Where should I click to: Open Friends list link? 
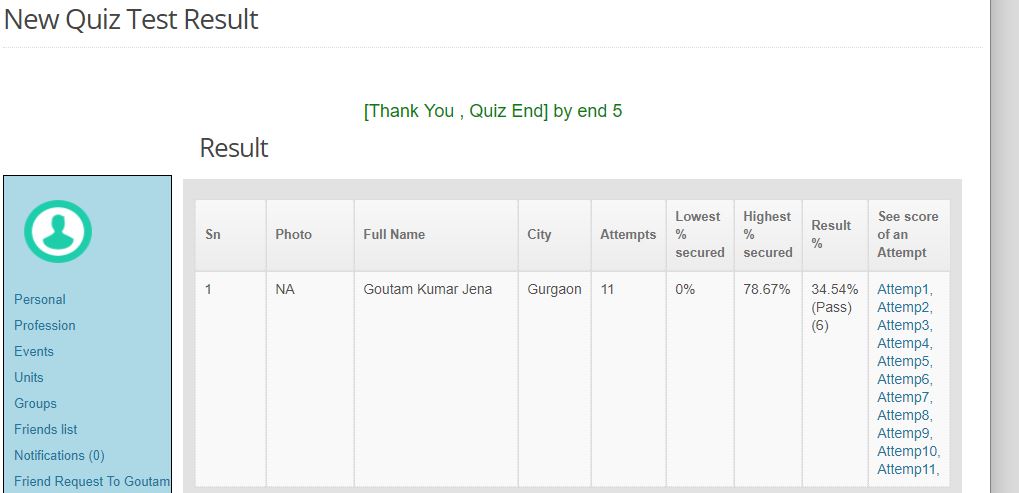click(x=45, y=429)
